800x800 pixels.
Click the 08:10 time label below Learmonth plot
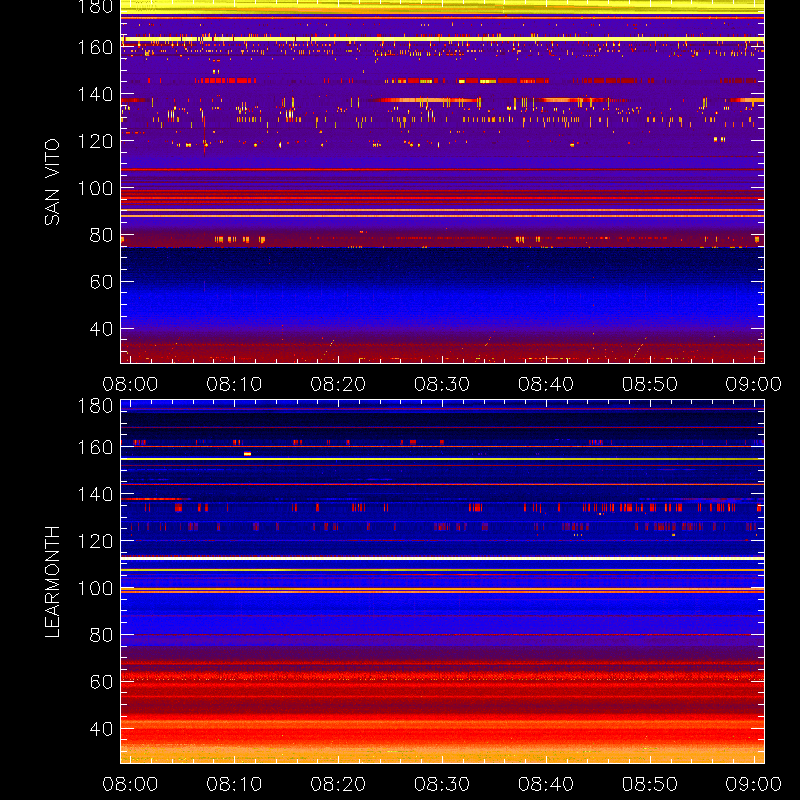pos(234,784)
